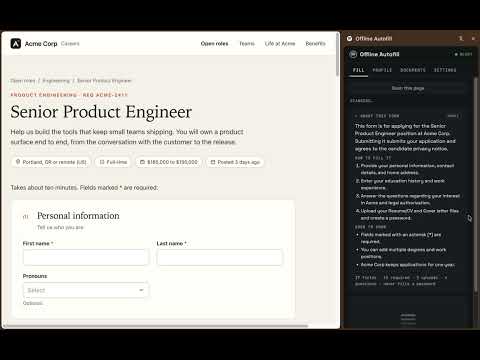Click the Open roles breadcrumb link
480x360 pixels.
click(x=23, y=81)
